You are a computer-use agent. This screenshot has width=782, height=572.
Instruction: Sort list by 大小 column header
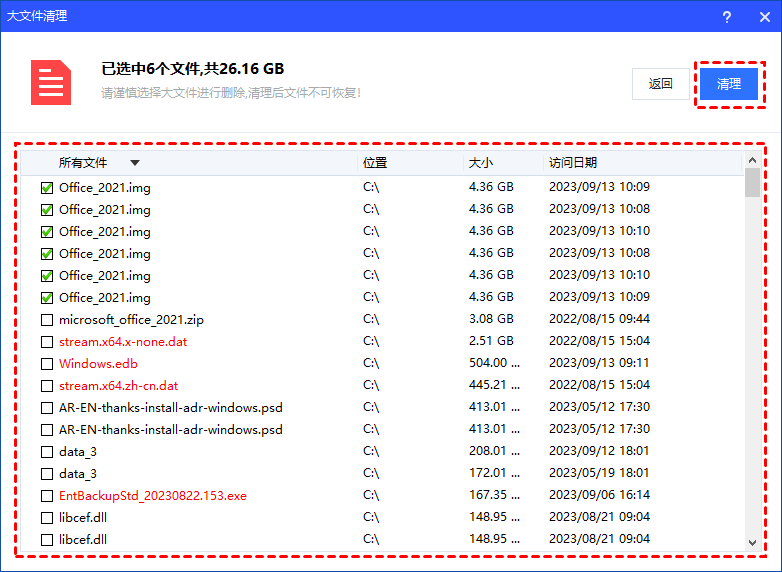(480, 163)
